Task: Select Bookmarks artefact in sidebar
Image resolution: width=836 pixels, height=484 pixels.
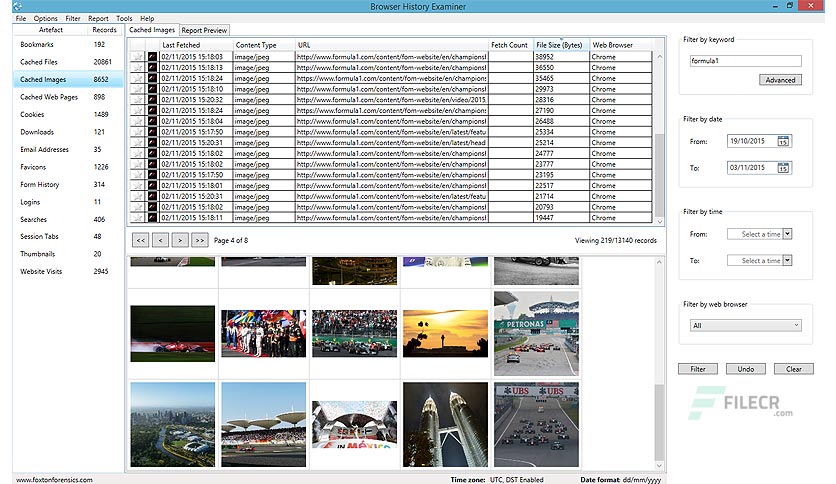Action: [x=68, y=45]
